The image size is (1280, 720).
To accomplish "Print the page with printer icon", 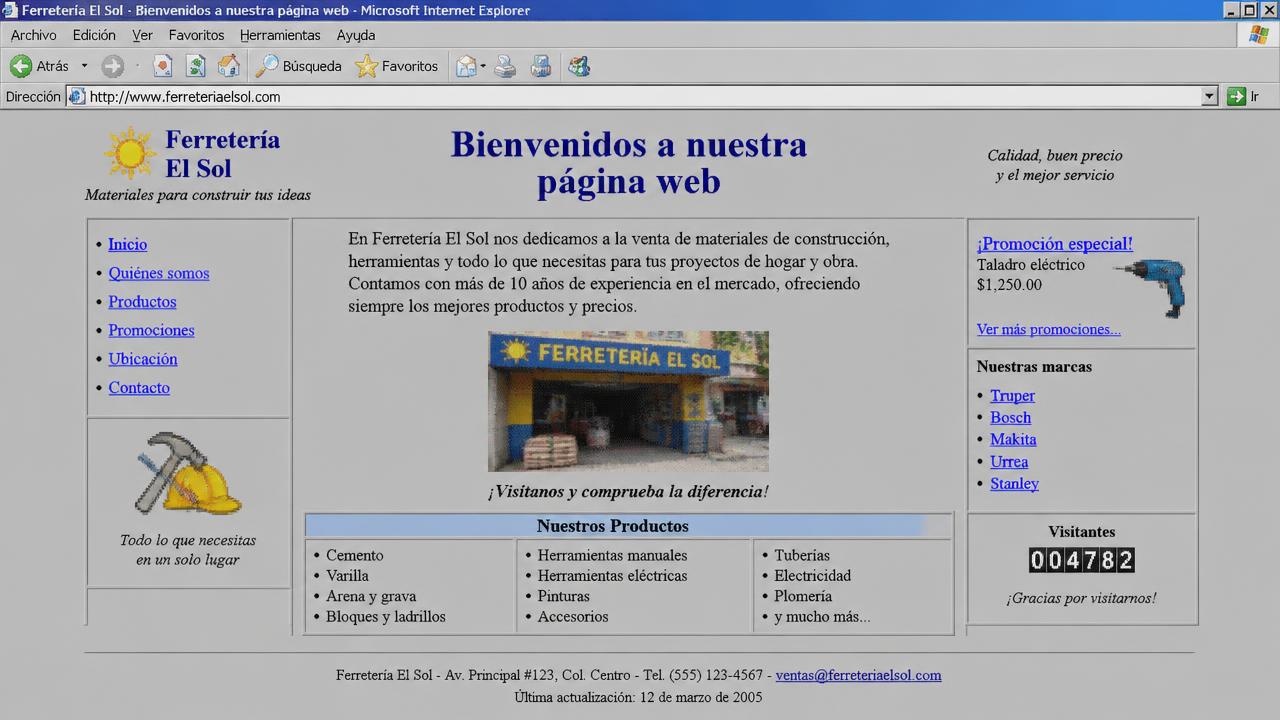I will (506, 66).
